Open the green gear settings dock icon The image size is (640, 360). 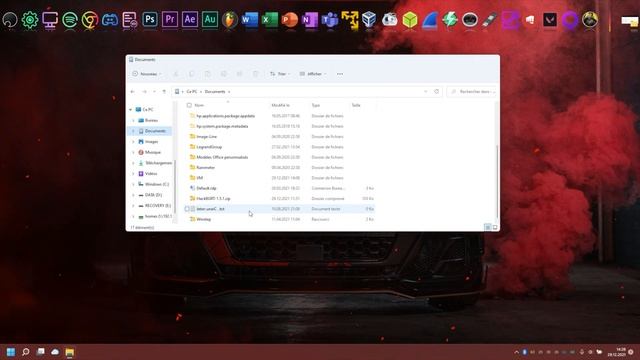pyautogui.click(x=30, y=20)
